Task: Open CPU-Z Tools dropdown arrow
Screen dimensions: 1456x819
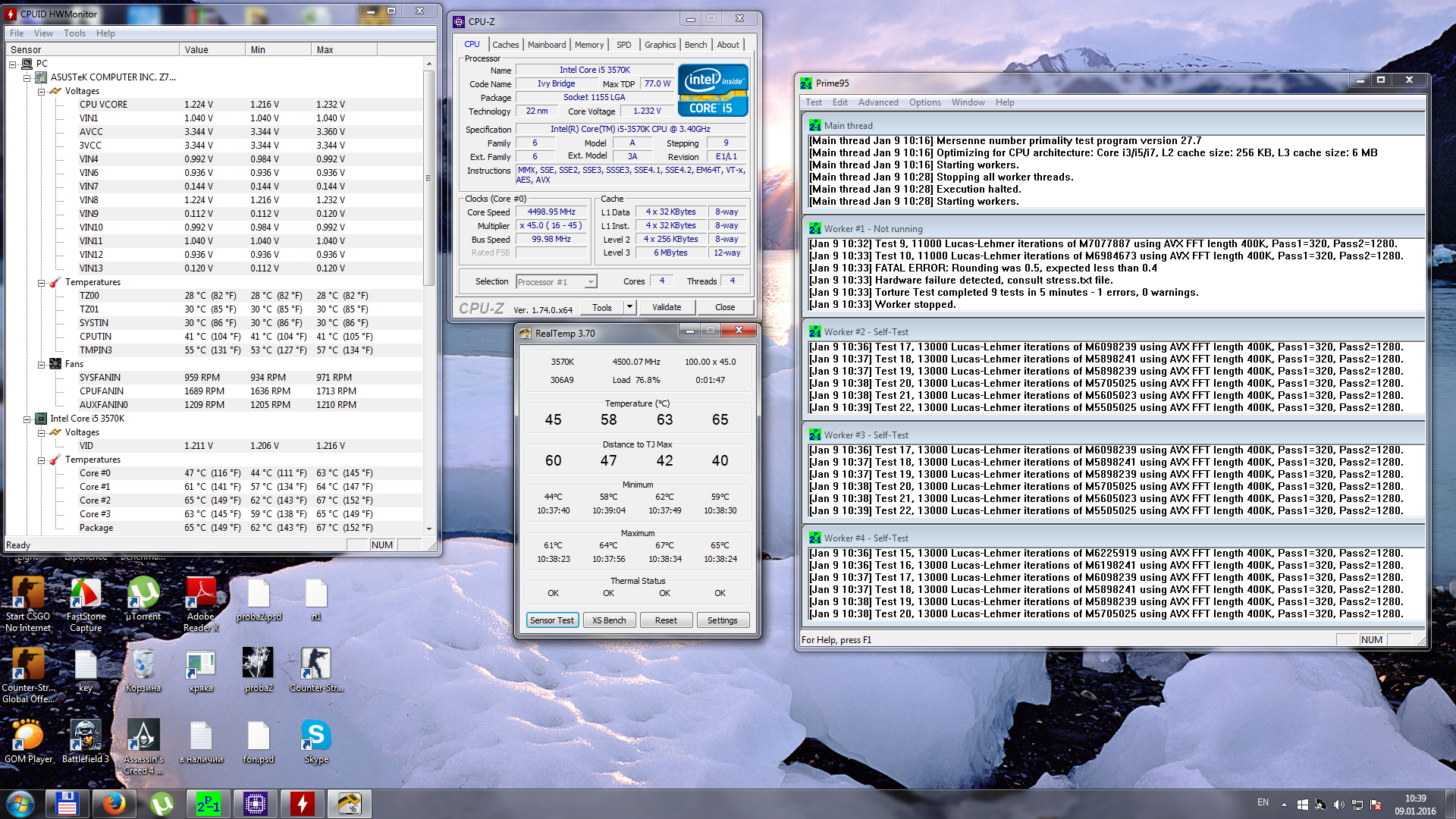Action: pyautogui.click(x=629, y=307)
